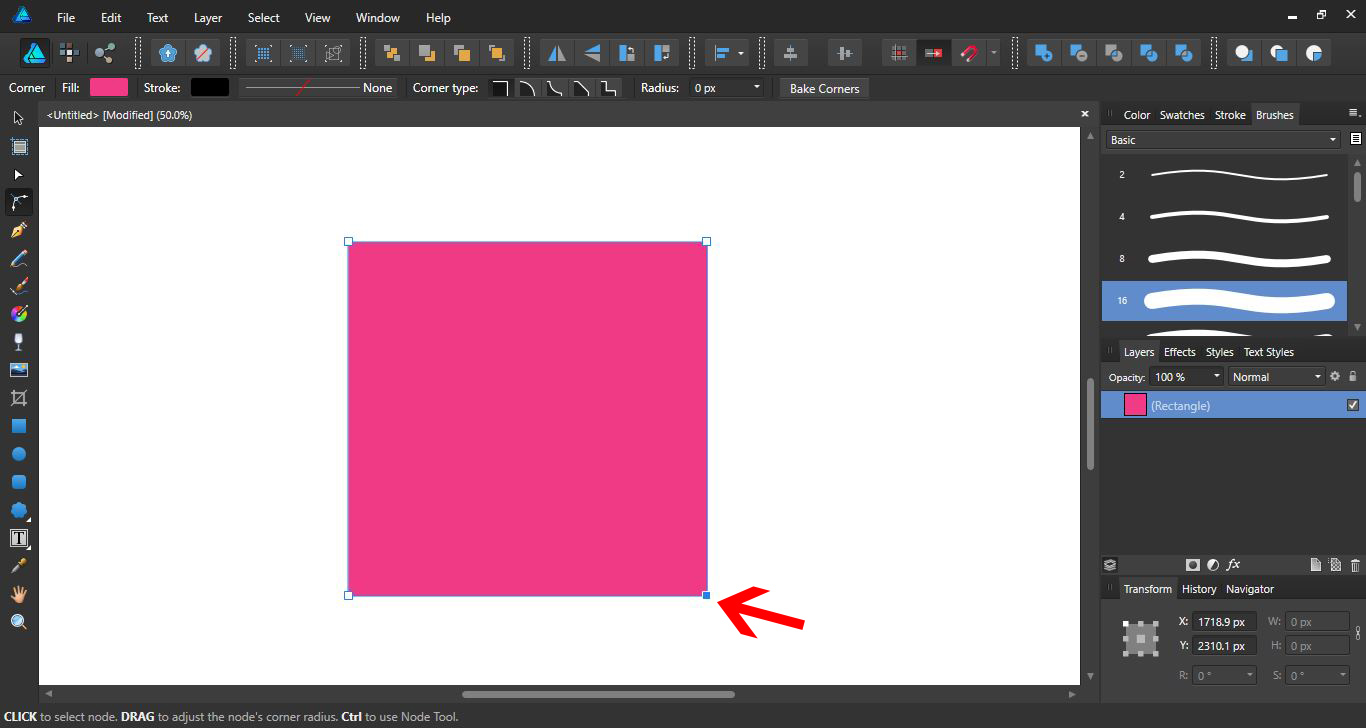Click the Intersect boolean operation icon
The height and width of the screenshot is (728, 1366).
(x=1114, y=53)
